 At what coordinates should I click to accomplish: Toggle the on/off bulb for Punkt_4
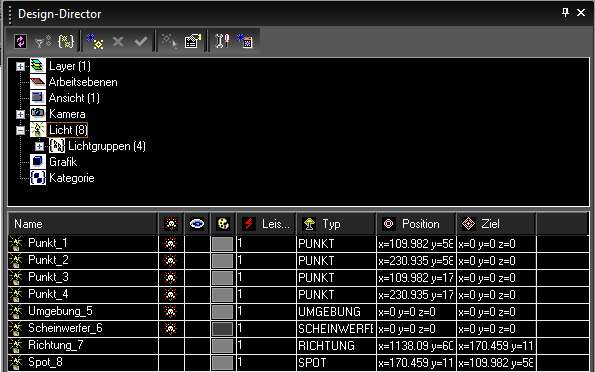point(171,295)
